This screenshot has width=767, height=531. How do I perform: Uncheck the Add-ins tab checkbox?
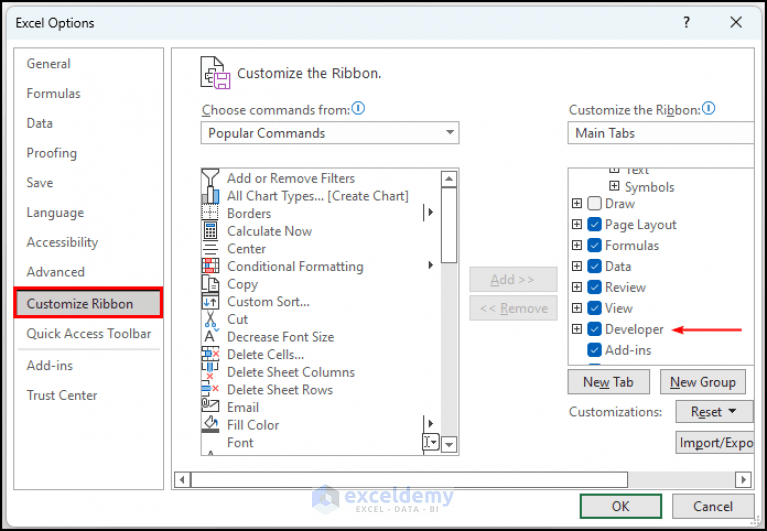coord(594,350)
